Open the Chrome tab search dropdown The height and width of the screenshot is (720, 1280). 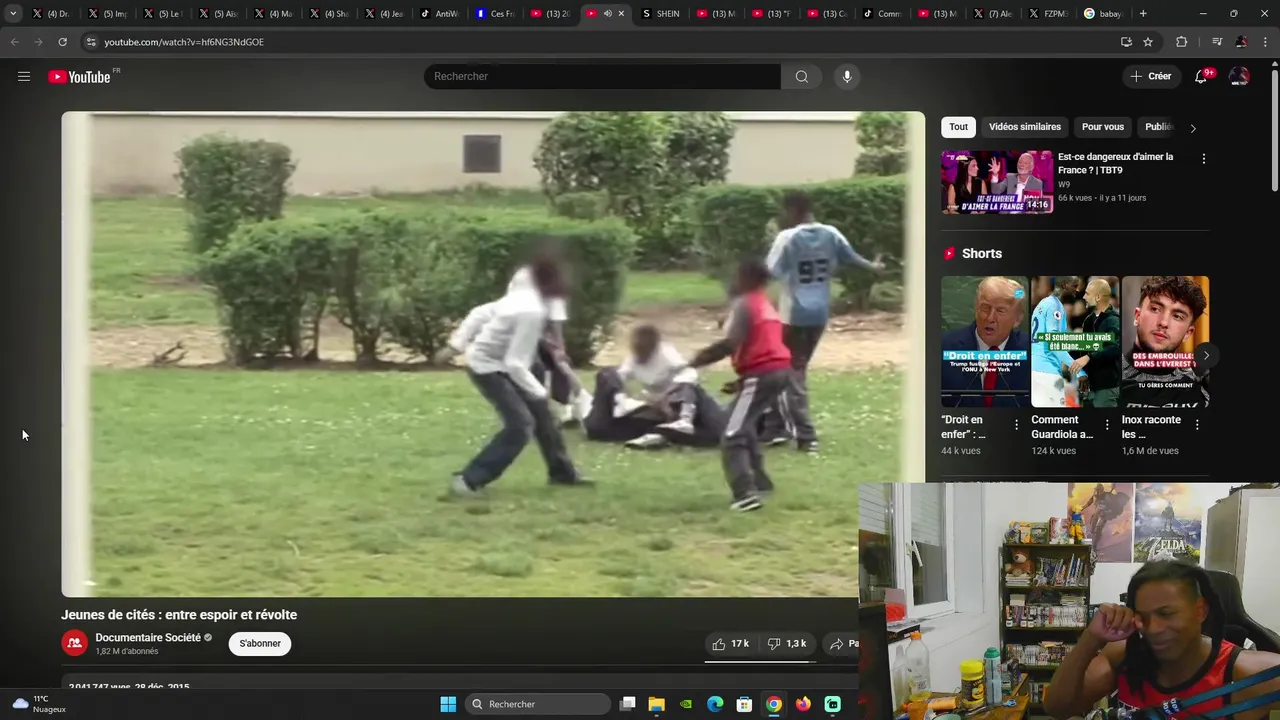click(x=13, y=14)
